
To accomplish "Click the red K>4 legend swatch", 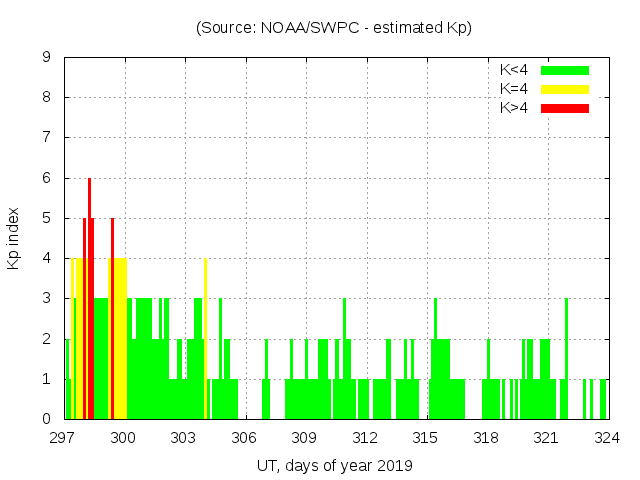I will pyautogui.click(x=565, y=108).
